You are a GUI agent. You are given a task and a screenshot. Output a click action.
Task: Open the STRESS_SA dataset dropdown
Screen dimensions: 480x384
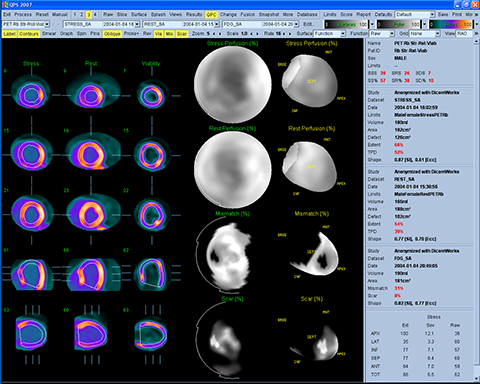click(101, 24)
